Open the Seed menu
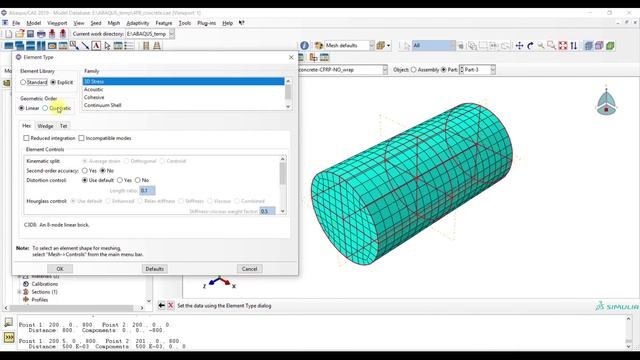This screenshot has width=640, height=360. 96,23
